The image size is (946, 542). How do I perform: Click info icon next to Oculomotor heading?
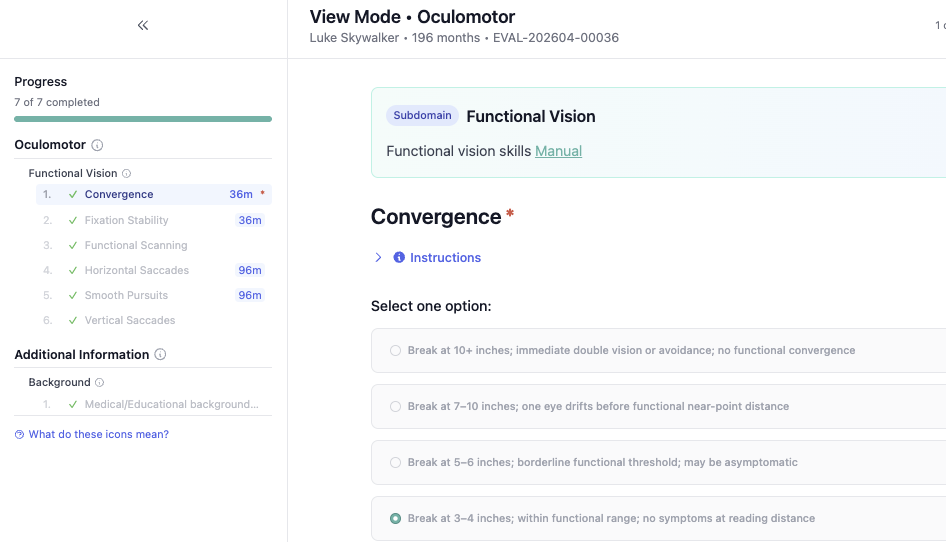97,145
